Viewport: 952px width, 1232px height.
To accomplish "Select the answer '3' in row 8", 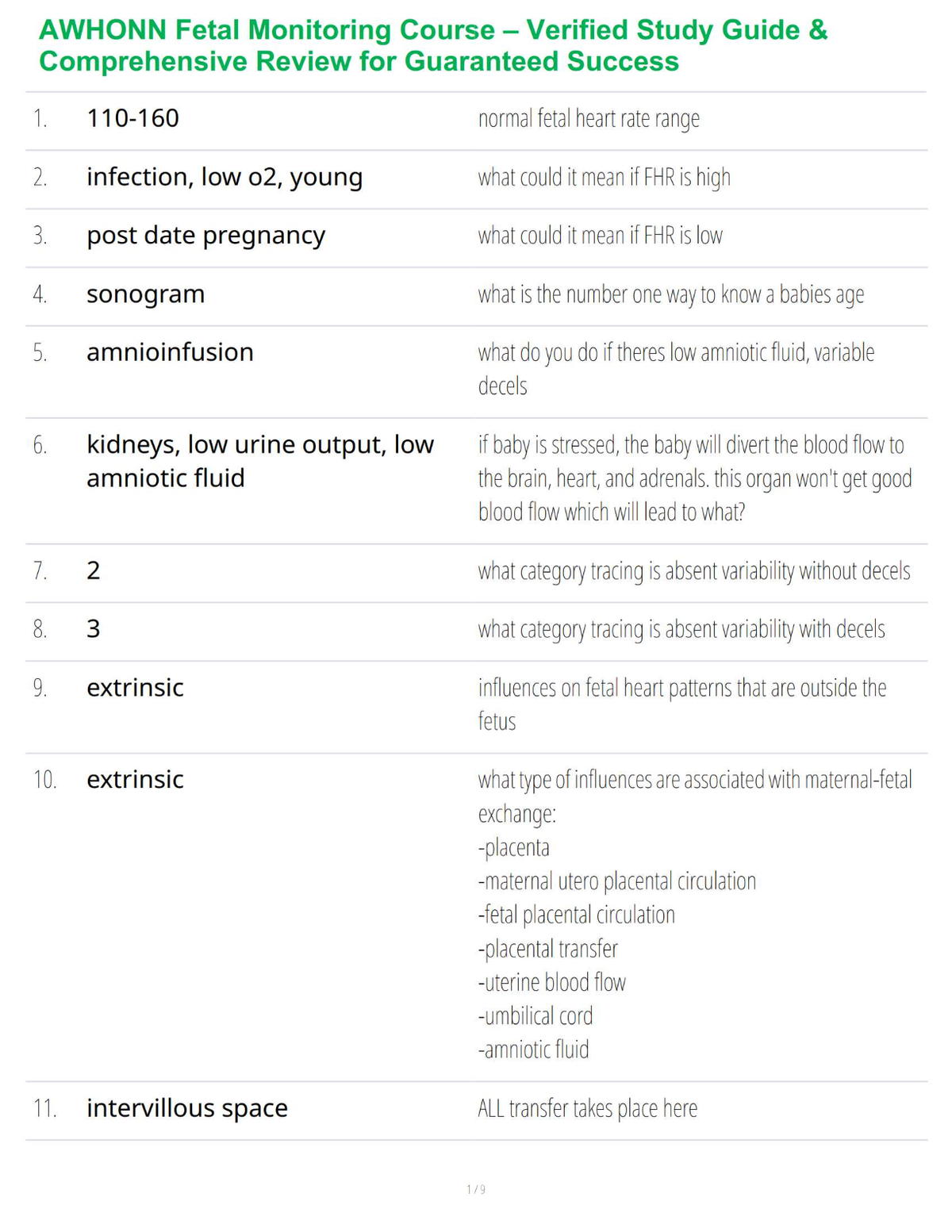I will (x=94, y=629).
